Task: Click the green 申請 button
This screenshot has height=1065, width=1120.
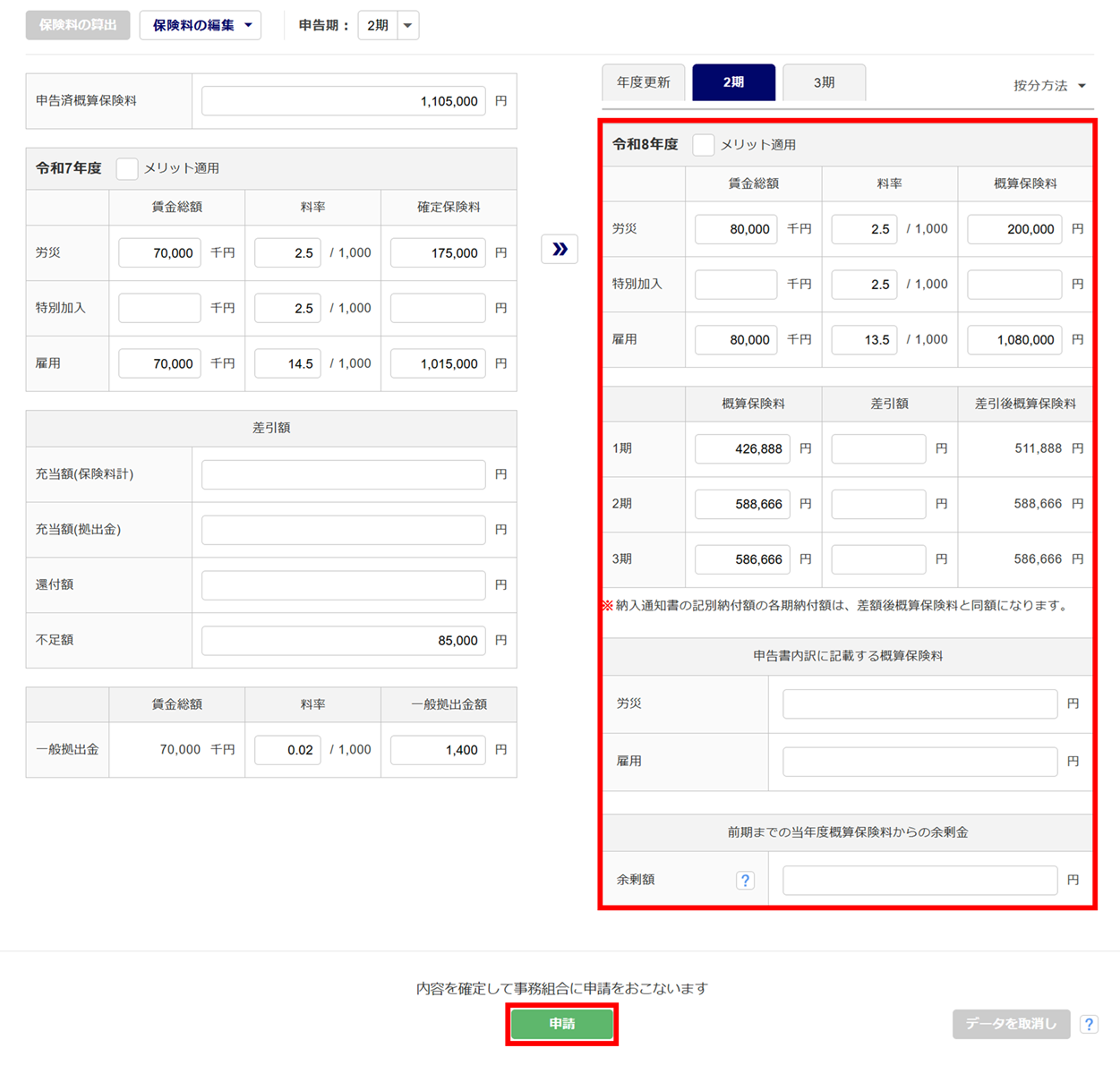Action: pos(562,1024)
